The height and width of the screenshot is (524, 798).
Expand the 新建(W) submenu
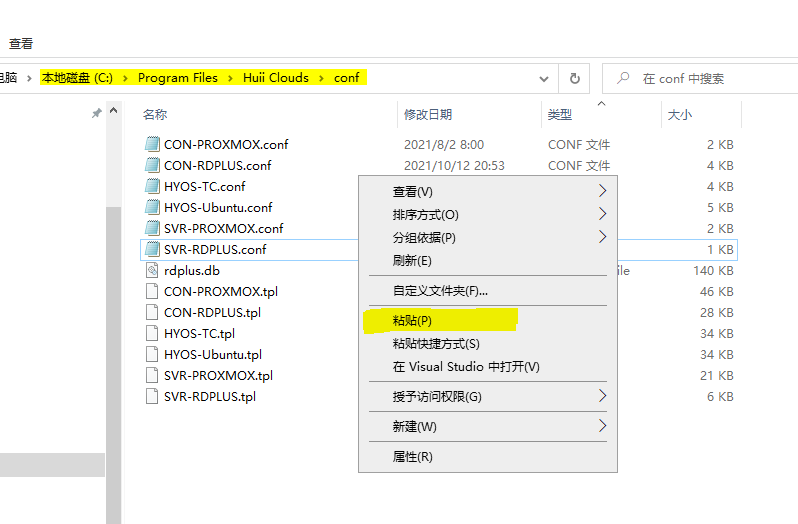click(x=602, y=426)
